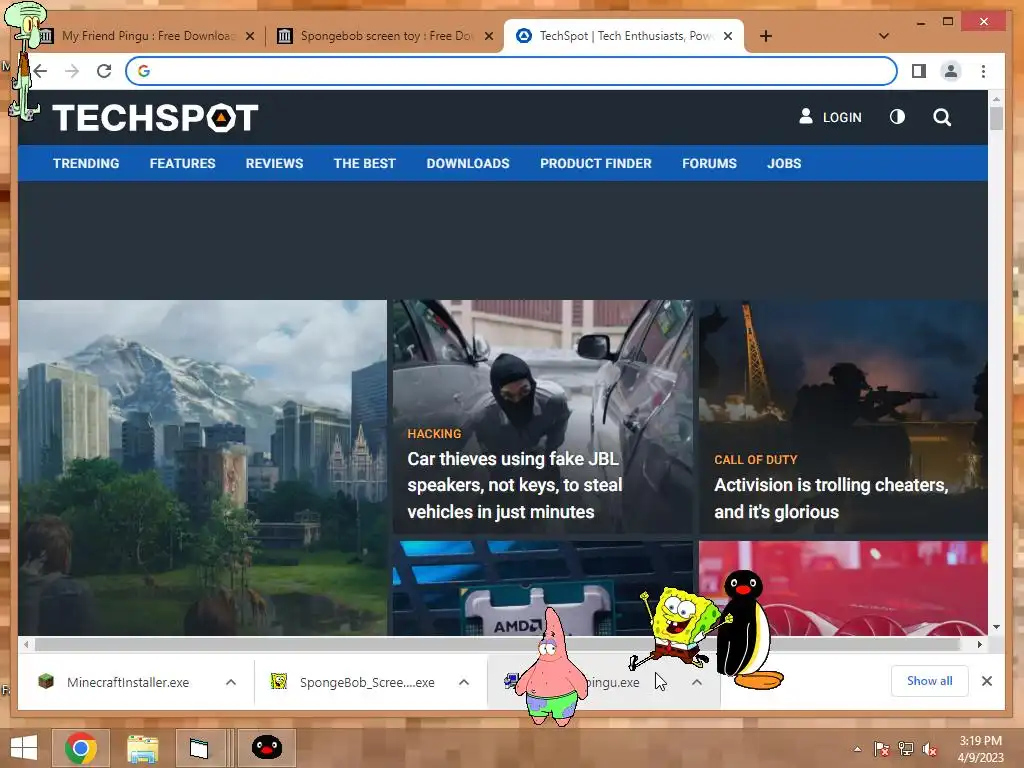Viewport: 1024px width, 768px height.
Task: Open the tab search dropdown
Action: click(x=884, y=36)
